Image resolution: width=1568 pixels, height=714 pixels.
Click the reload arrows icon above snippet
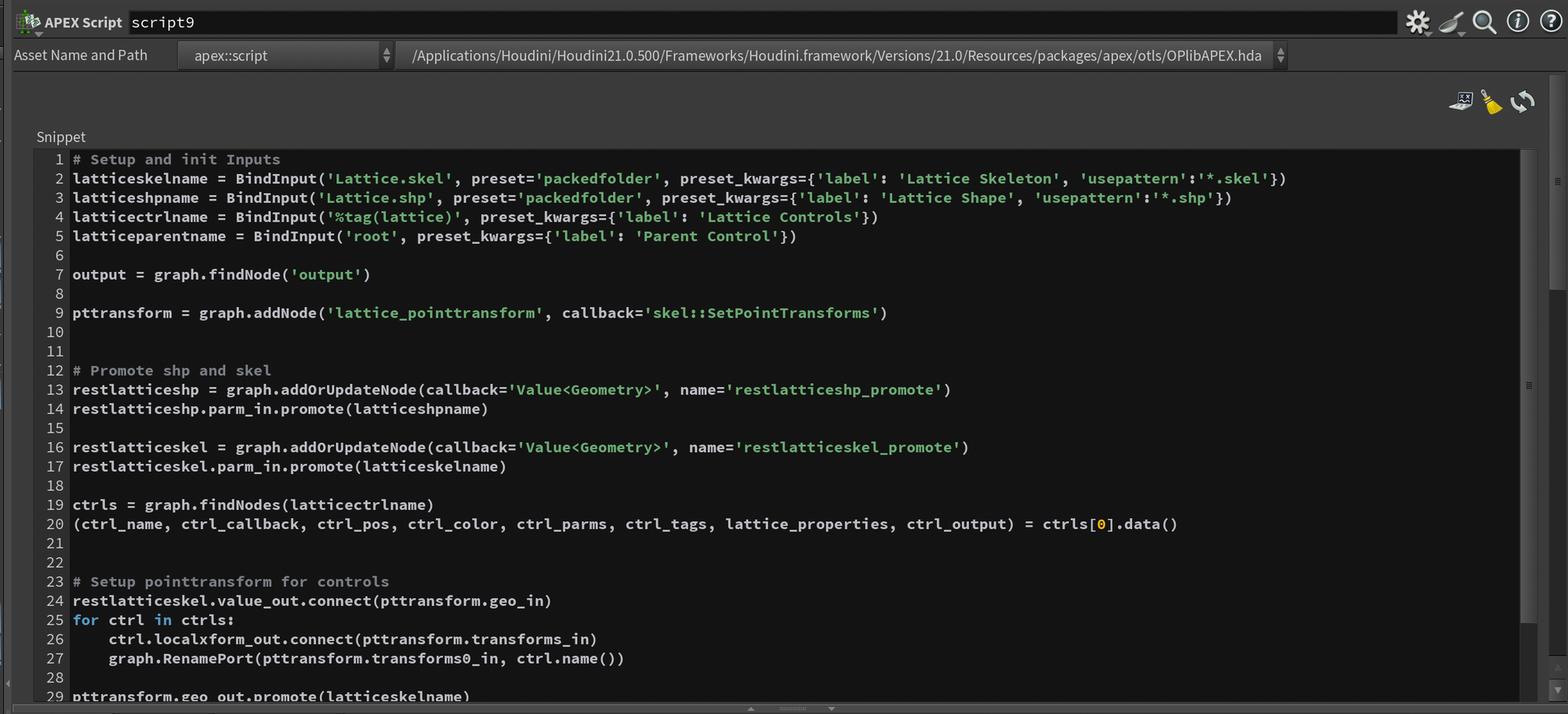tap(1523, 102)
